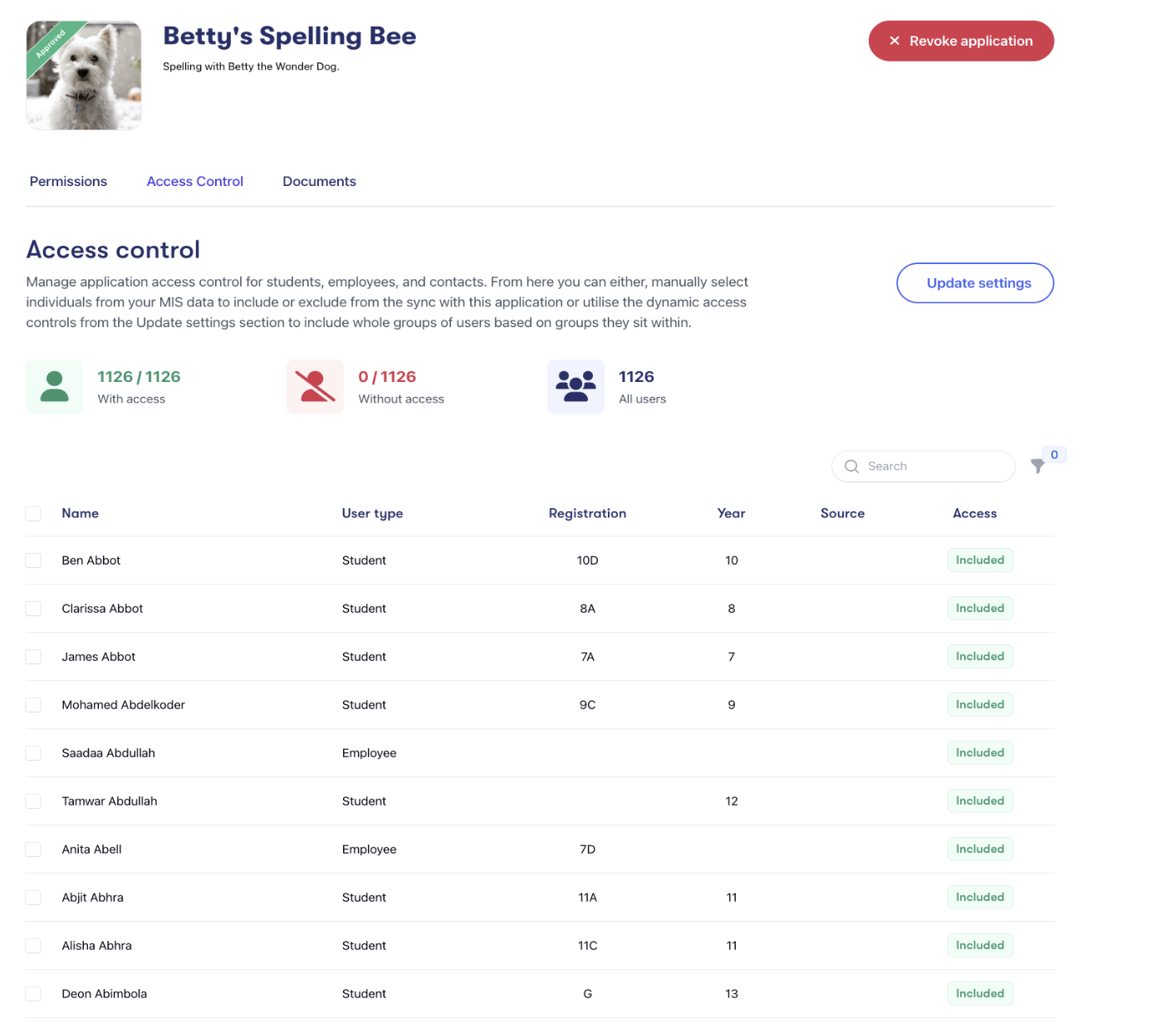Click the Included badge for Anita Abell
Viewport: 1176px width, 1033px height.
(980, 849)
